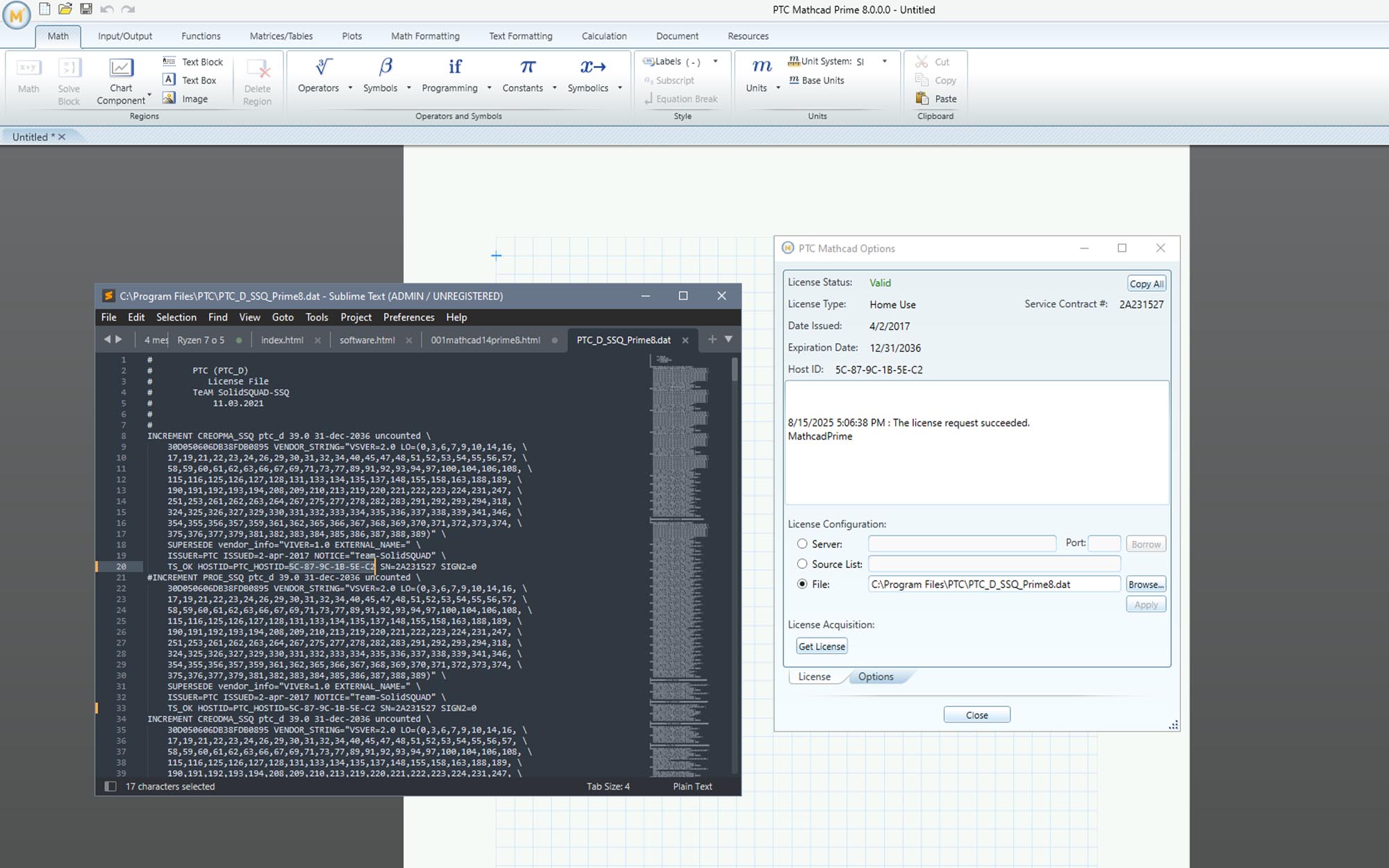Click the Programming if icon
The width and height of the screenshot is (1389, 868).
(455, 67)
